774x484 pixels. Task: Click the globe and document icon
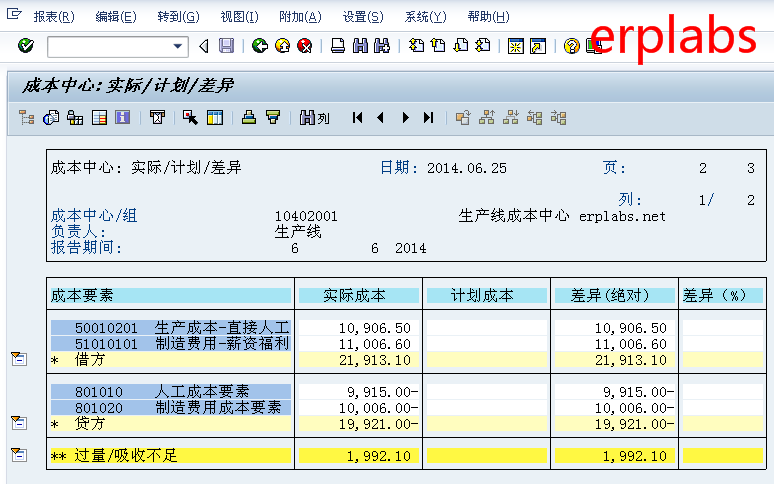pyautogui.click(x=51, y=117)
